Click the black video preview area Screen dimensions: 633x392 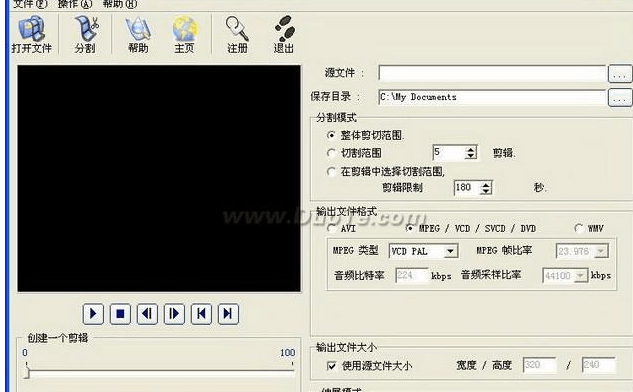159,178
